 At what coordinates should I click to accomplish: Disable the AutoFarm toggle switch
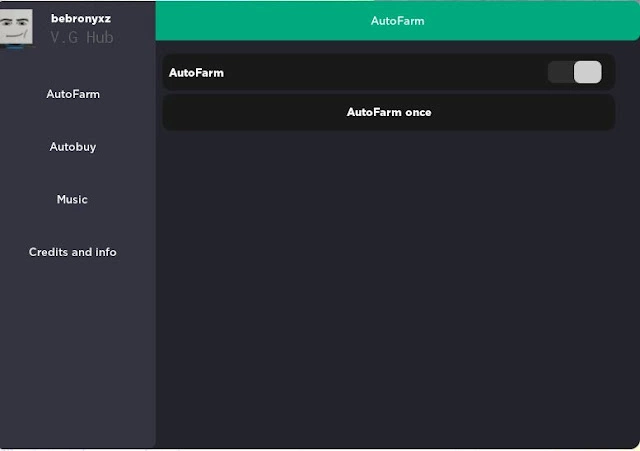click(574, 72)
